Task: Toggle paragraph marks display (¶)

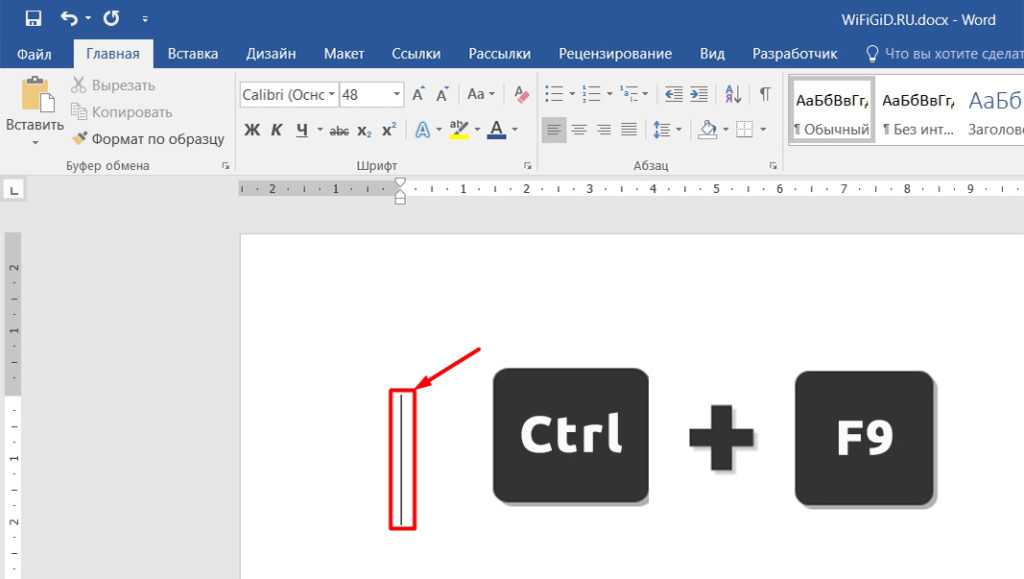Action: (765, 94)
